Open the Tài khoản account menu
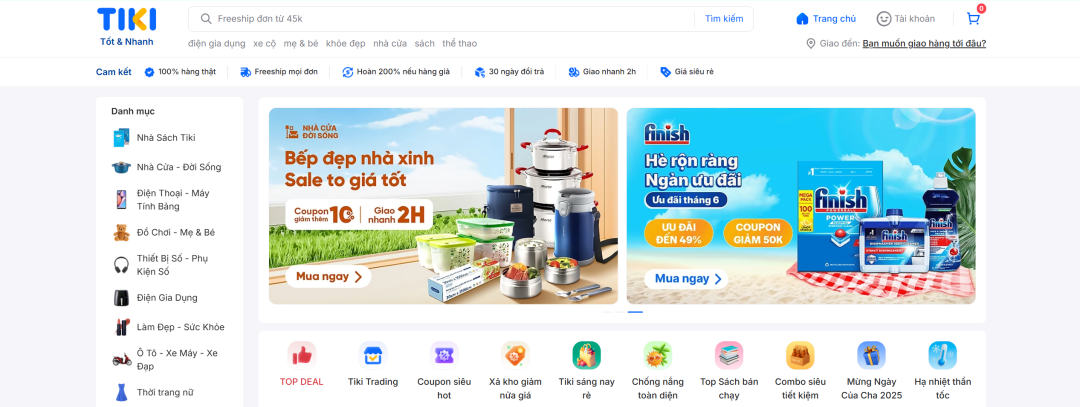Image resolution: width=1080 pixels, height=407 pixels. coord(906,19)
